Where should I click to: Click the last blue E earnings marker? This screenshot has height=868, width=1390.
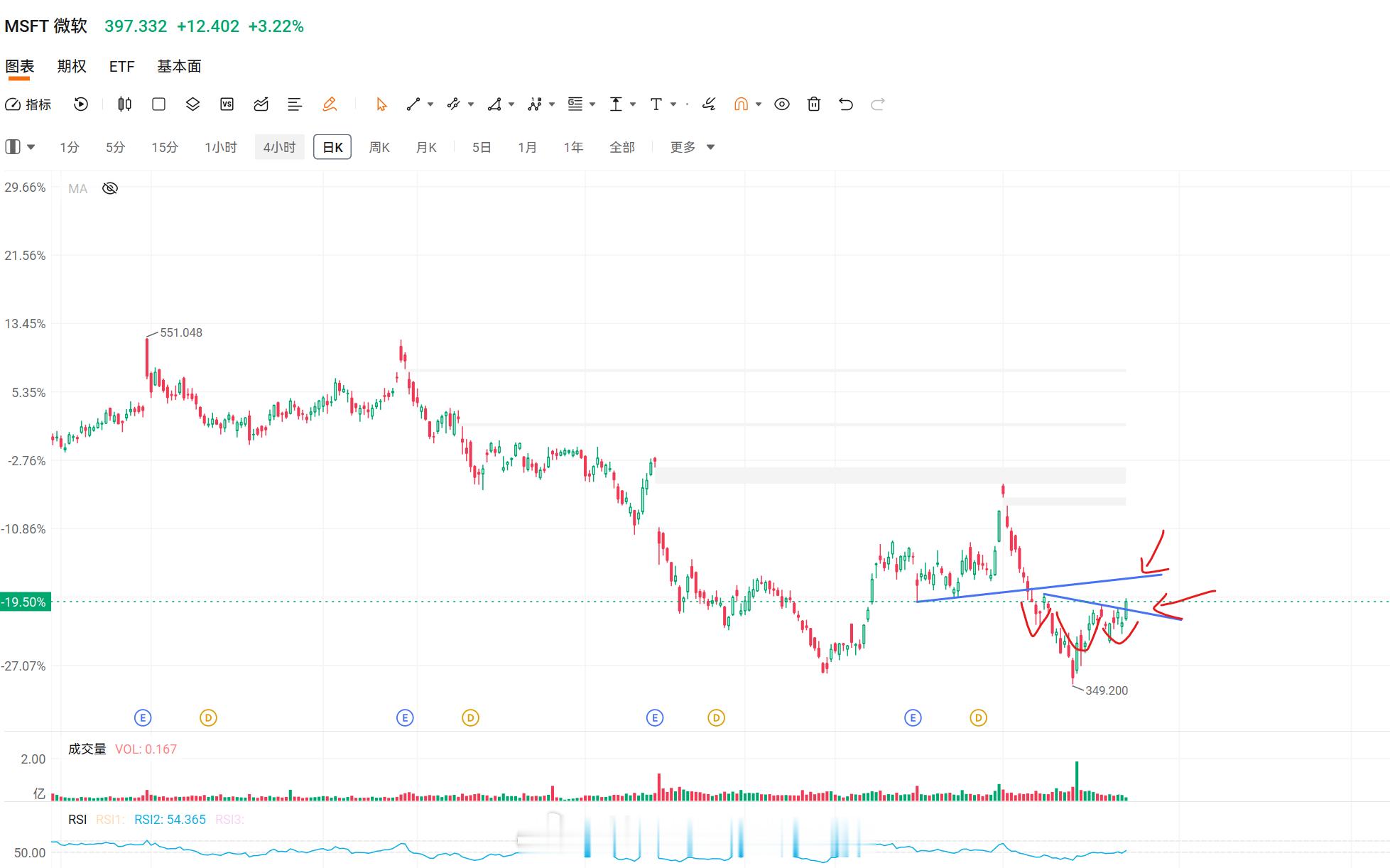coord(913,718)
